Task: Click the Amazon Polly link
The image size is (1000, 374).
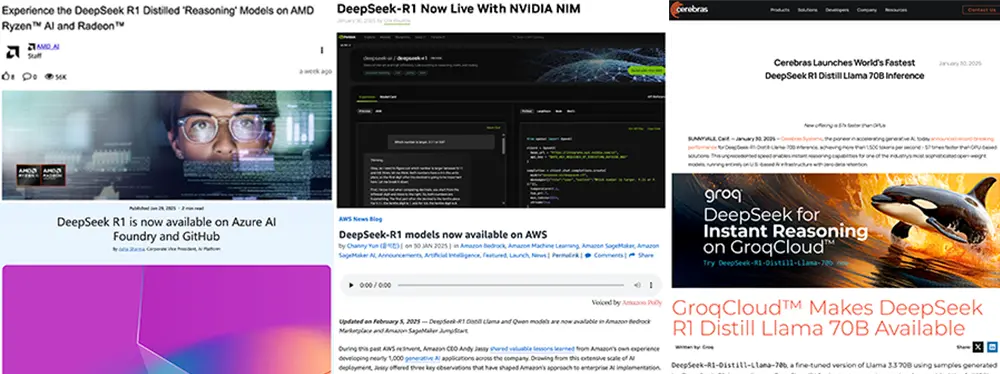Action: coord(642,303)
